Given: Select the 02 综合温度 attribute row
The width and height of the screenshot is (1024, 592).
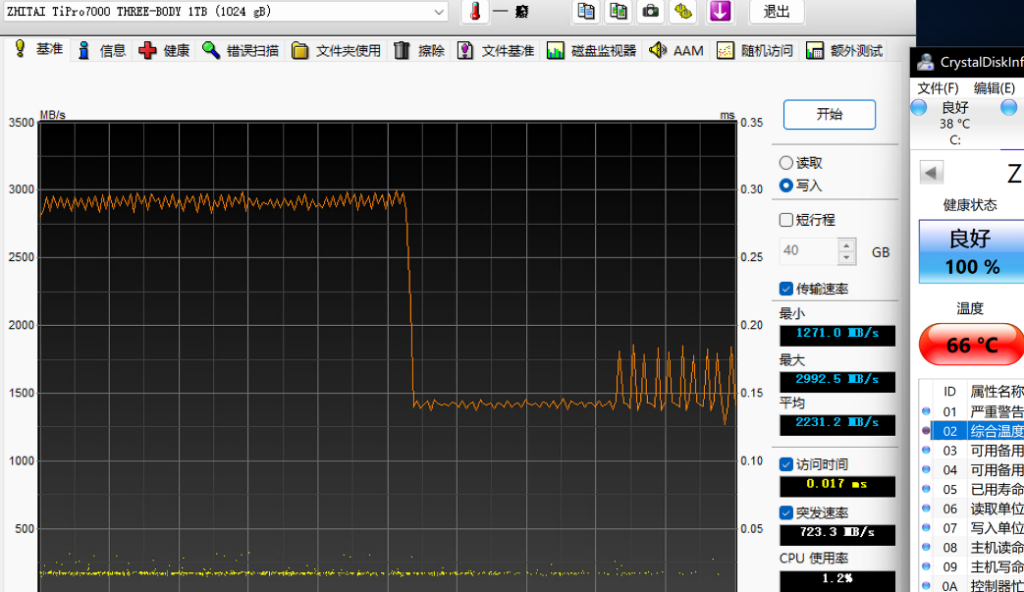Looking at the screenshot, I should pyautogui.click(x=980, y=431).
